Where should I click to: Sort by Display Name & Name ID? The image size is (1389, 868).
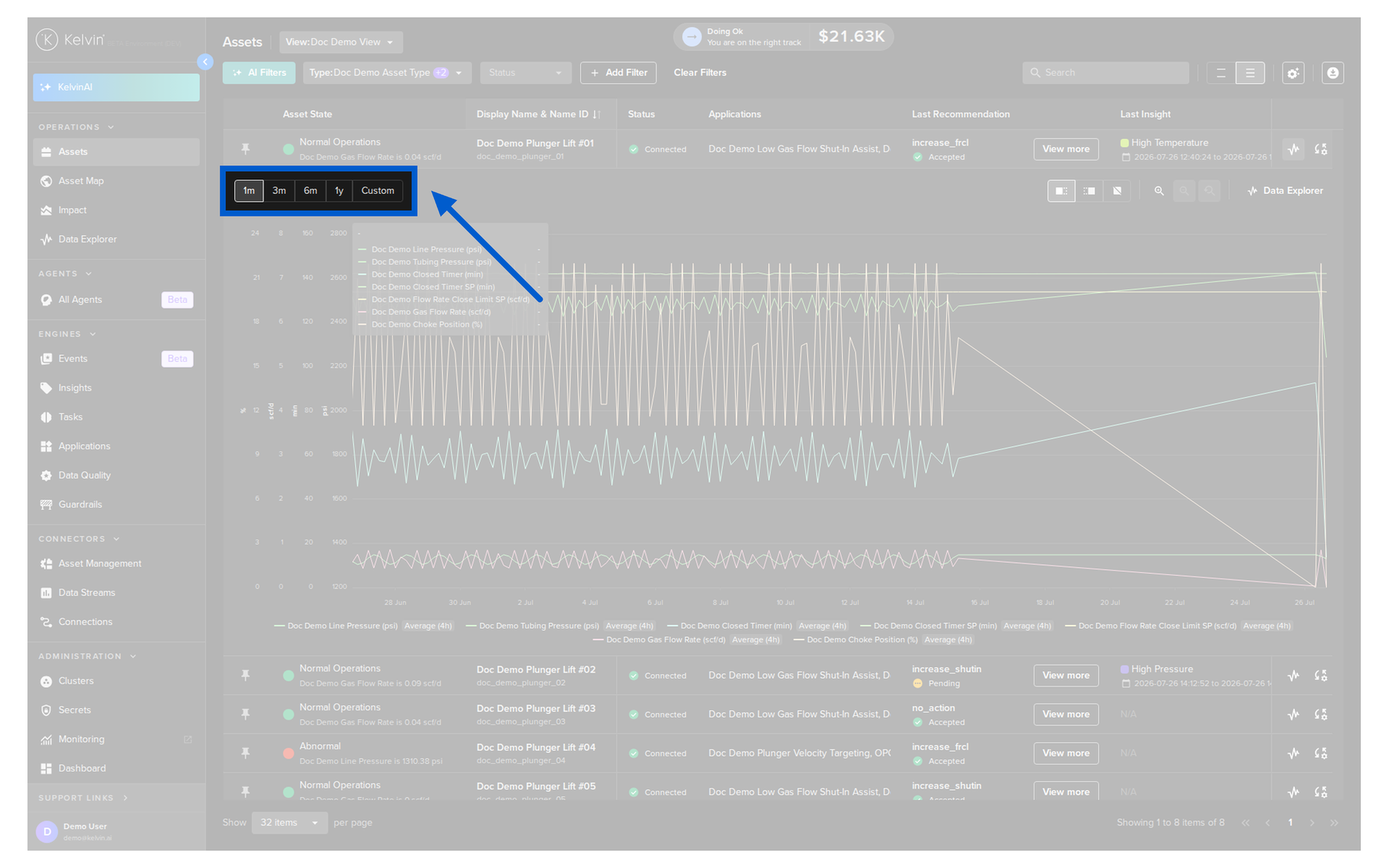(538, 114)
